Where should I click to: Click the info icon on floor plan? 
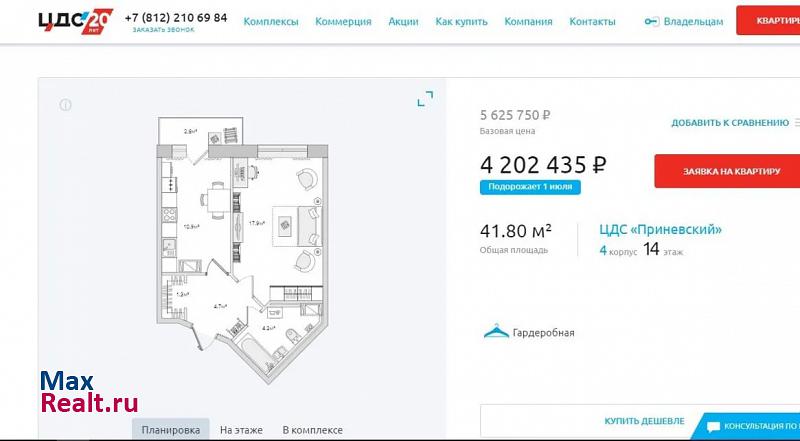[x=66, y=105]
